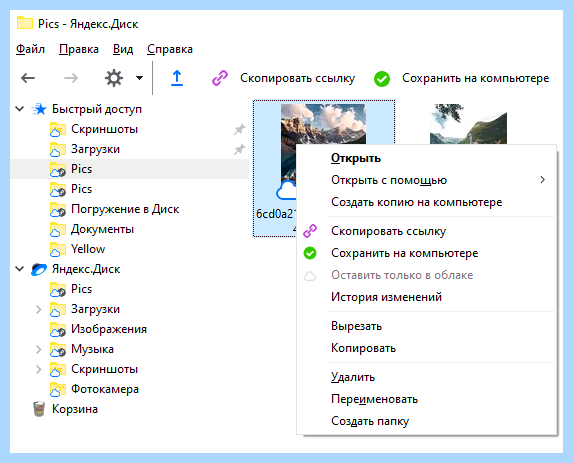Select Яндекс.Диск root in tree
Image resolution: width=573 pixels, height=463 pixels.
(x=86, y=269)
